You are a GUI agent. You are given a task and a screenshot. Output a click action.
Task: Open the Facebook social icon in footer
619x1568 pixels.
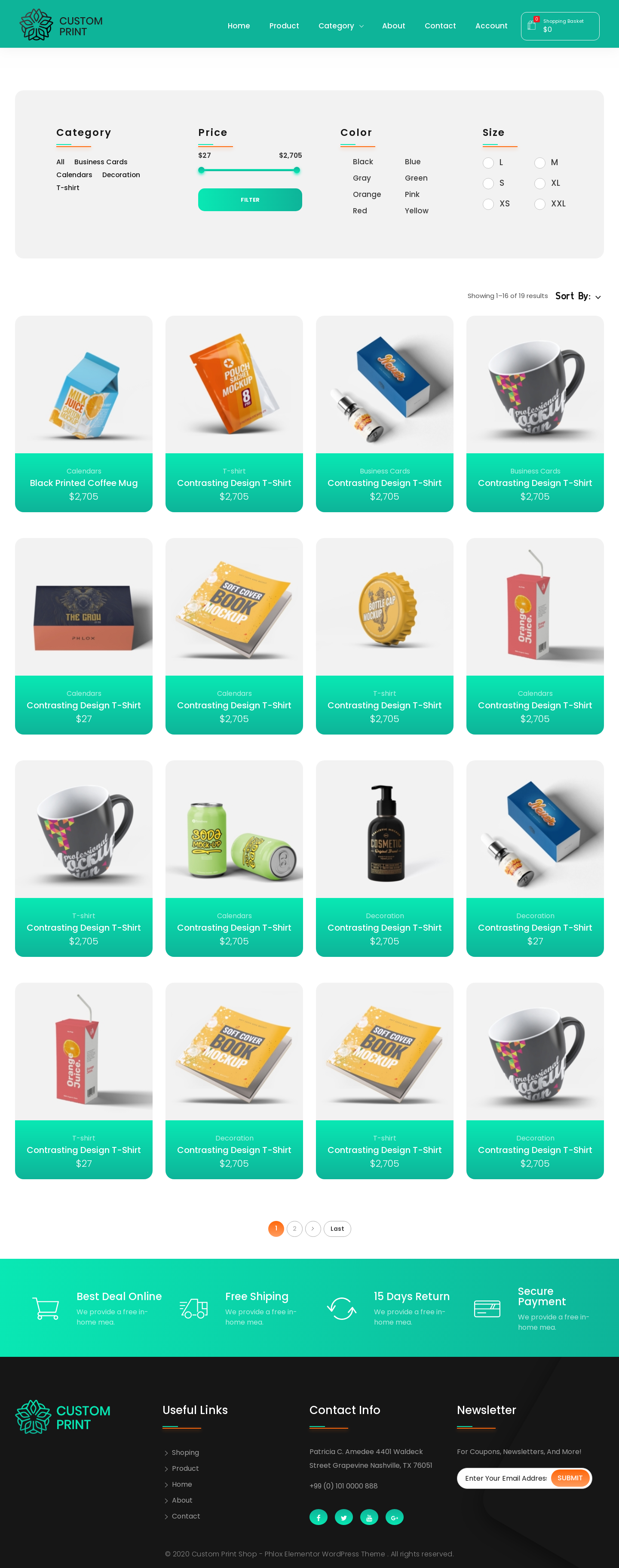coord(319,1518)
